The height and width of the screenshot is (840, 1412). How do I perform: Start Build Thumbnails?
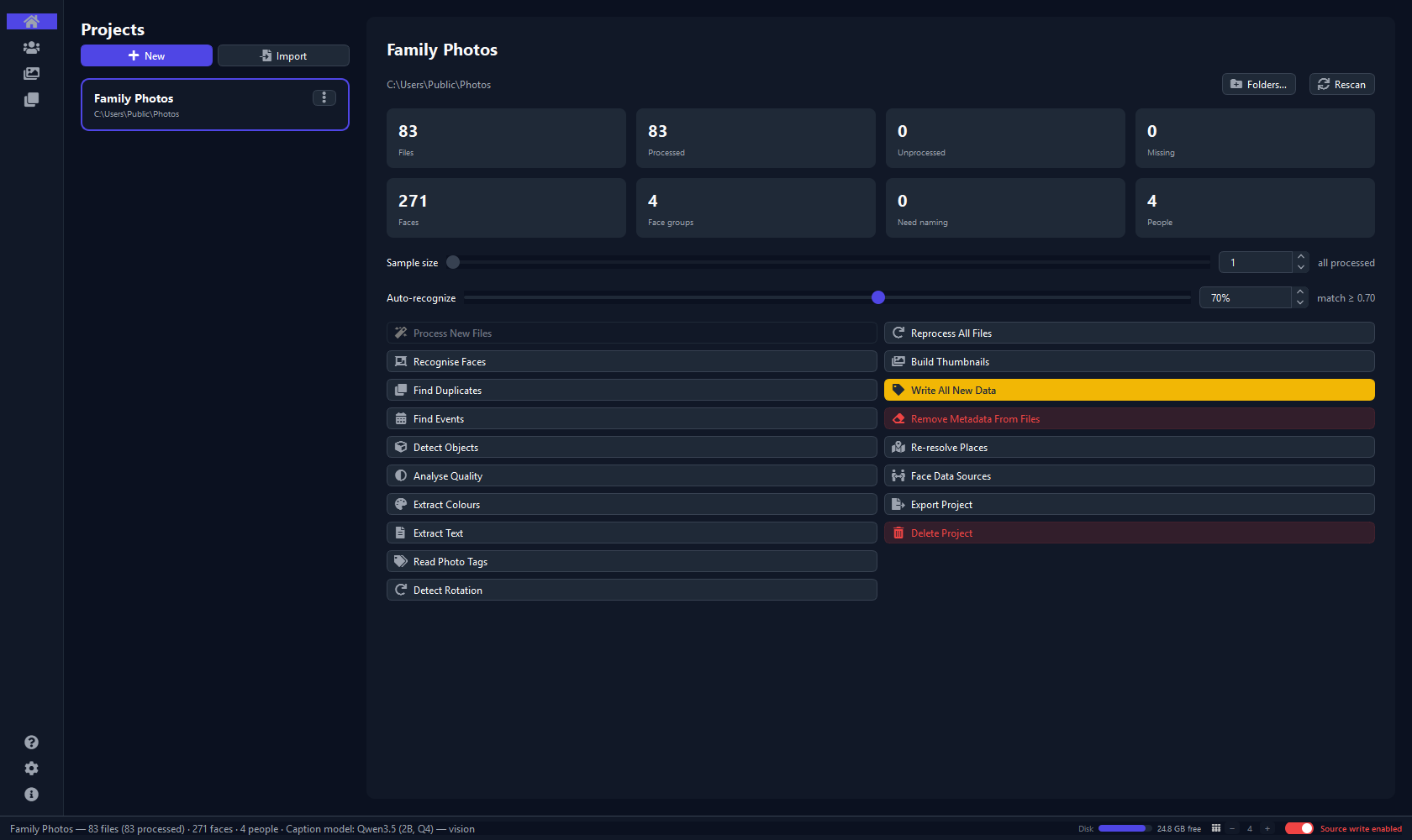coord(1130,362)
